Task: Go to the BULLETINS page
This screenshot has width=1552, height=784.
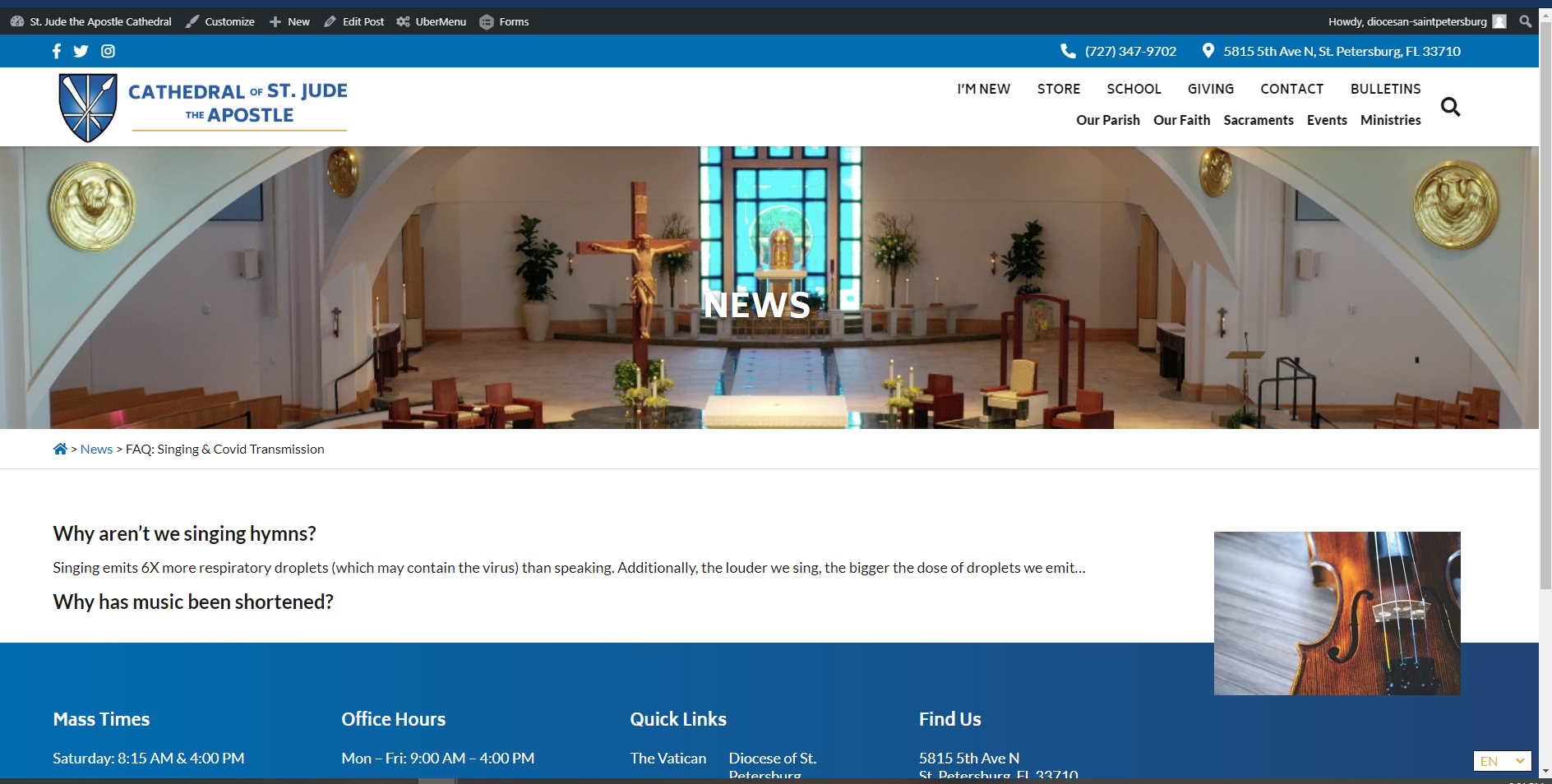Action: pyautogui.click(x=1385, y=89)
